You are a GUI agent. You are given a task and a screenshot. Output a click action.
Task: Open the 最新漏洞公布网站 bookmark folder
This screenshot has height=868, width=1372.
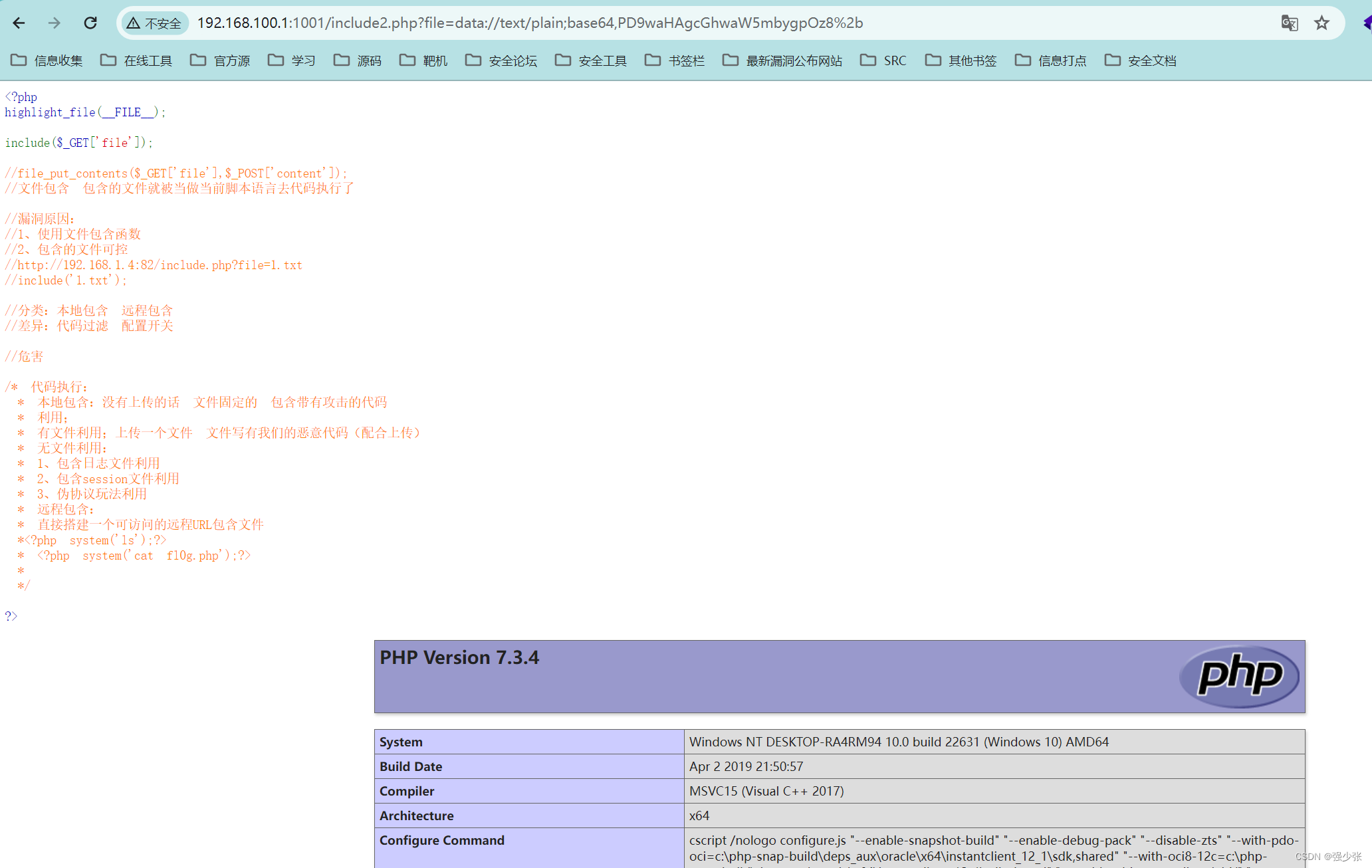pyautogui.click(x=782, y=60)
